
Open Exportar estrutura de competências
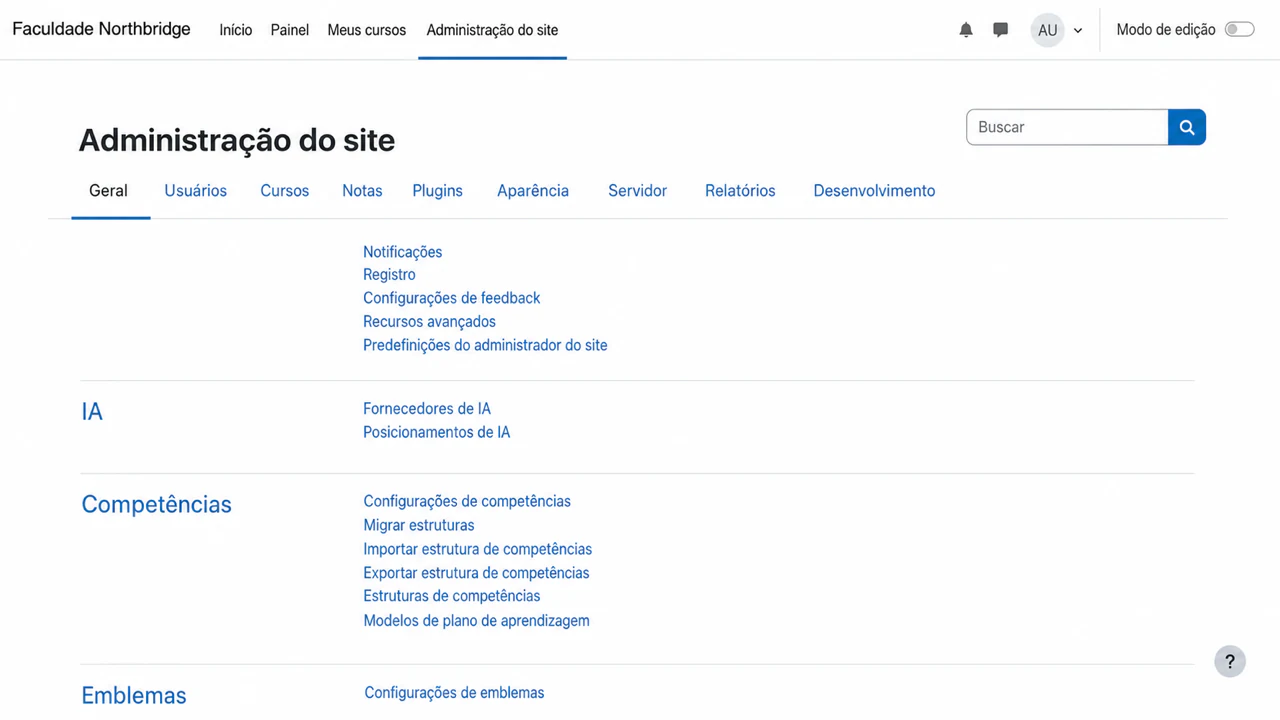[x=476, y=574]
